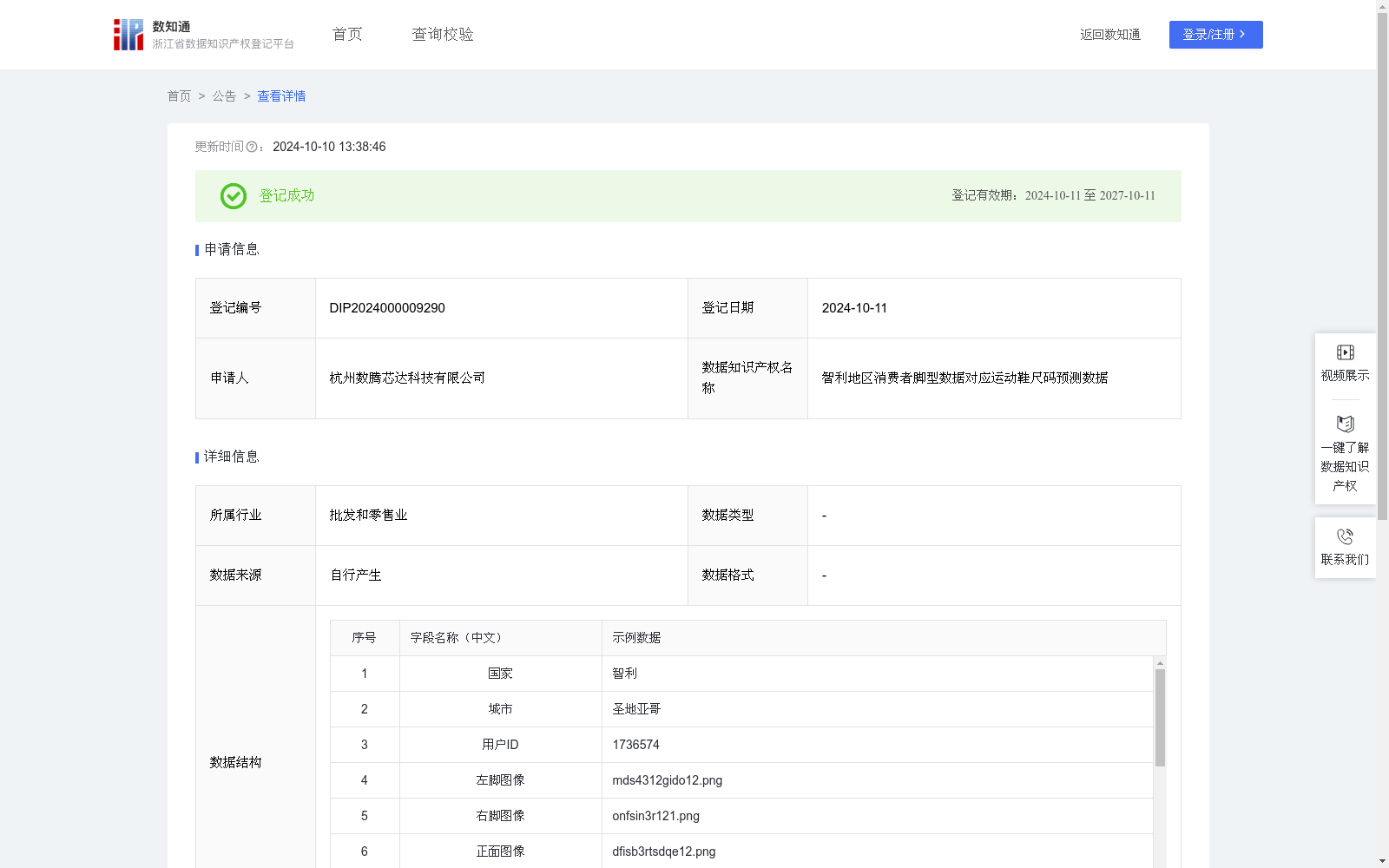Go to 公告 in breadcrumb

tap(224, 96)
